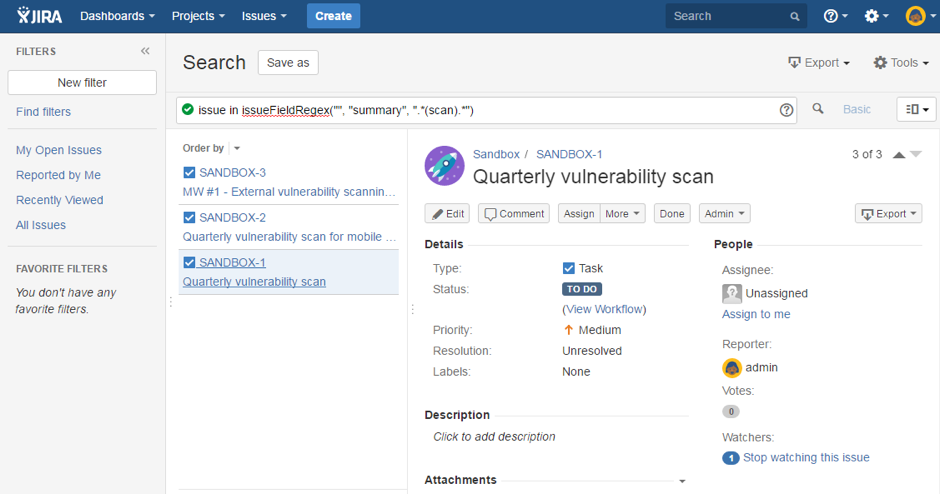Select Reported by Me filter
Screen dimensions: 940x494
tap(58, 175)
